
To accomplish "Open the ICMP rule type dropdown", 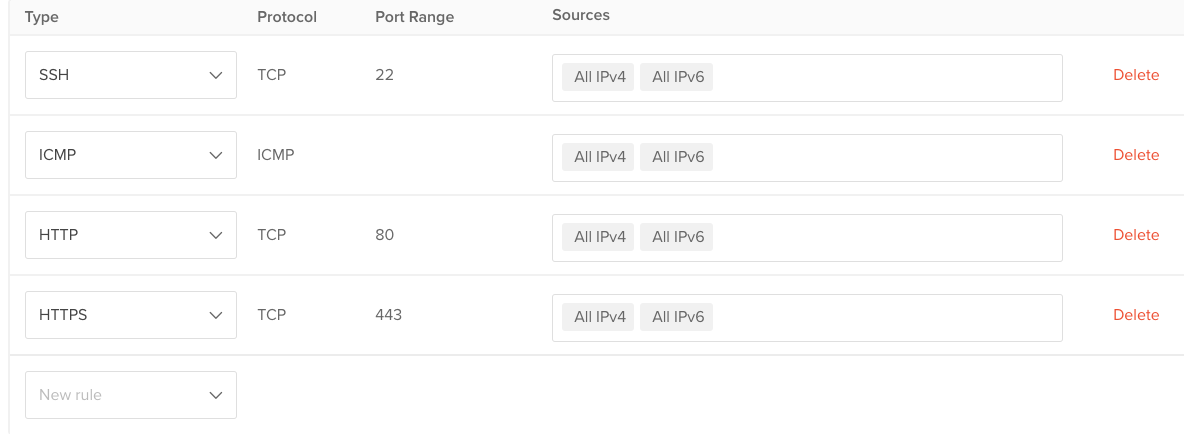I will tap(130, 155).
